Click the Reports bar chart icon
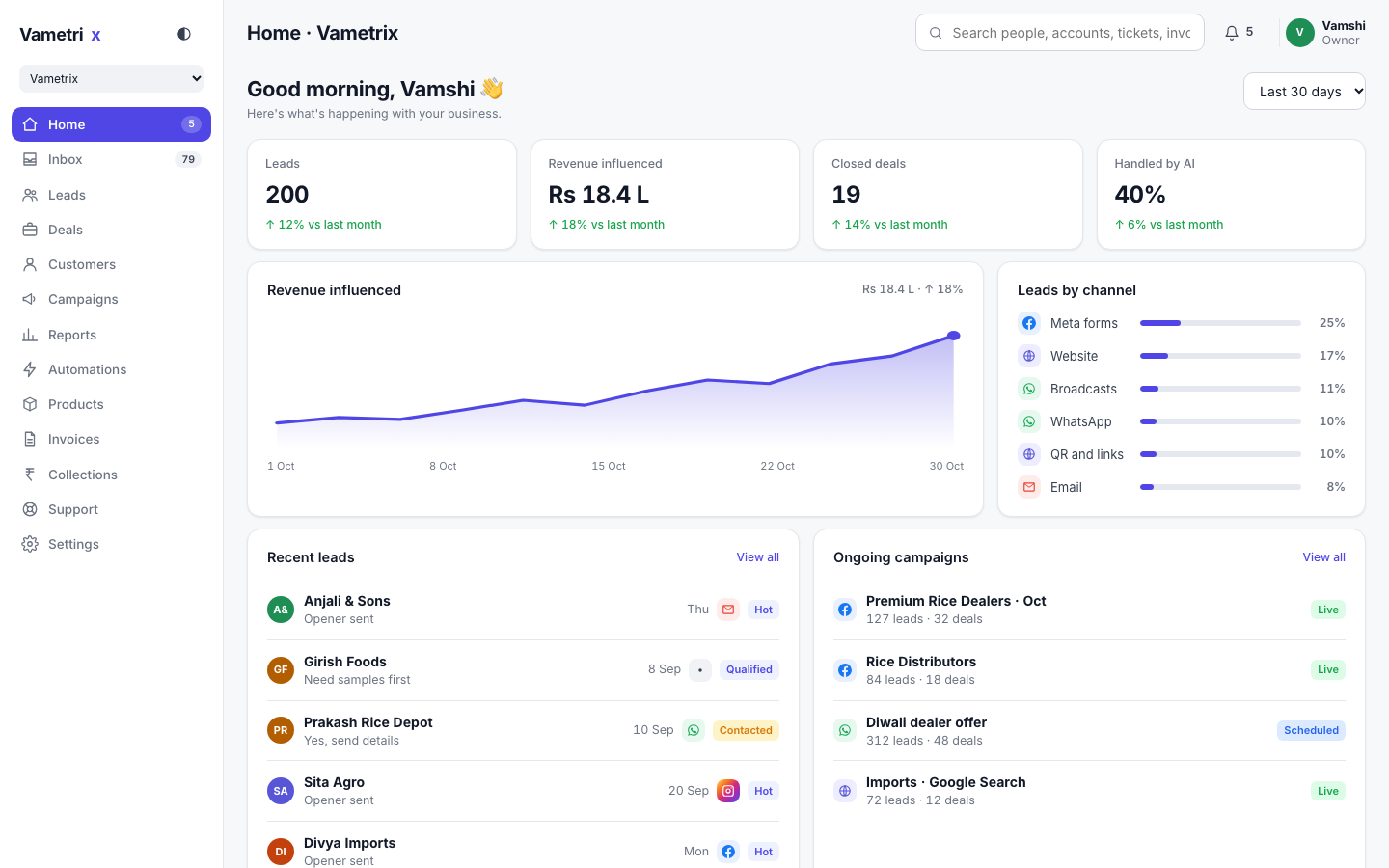The width and height of the screenshot is (1389, 868). pos(30,335)
